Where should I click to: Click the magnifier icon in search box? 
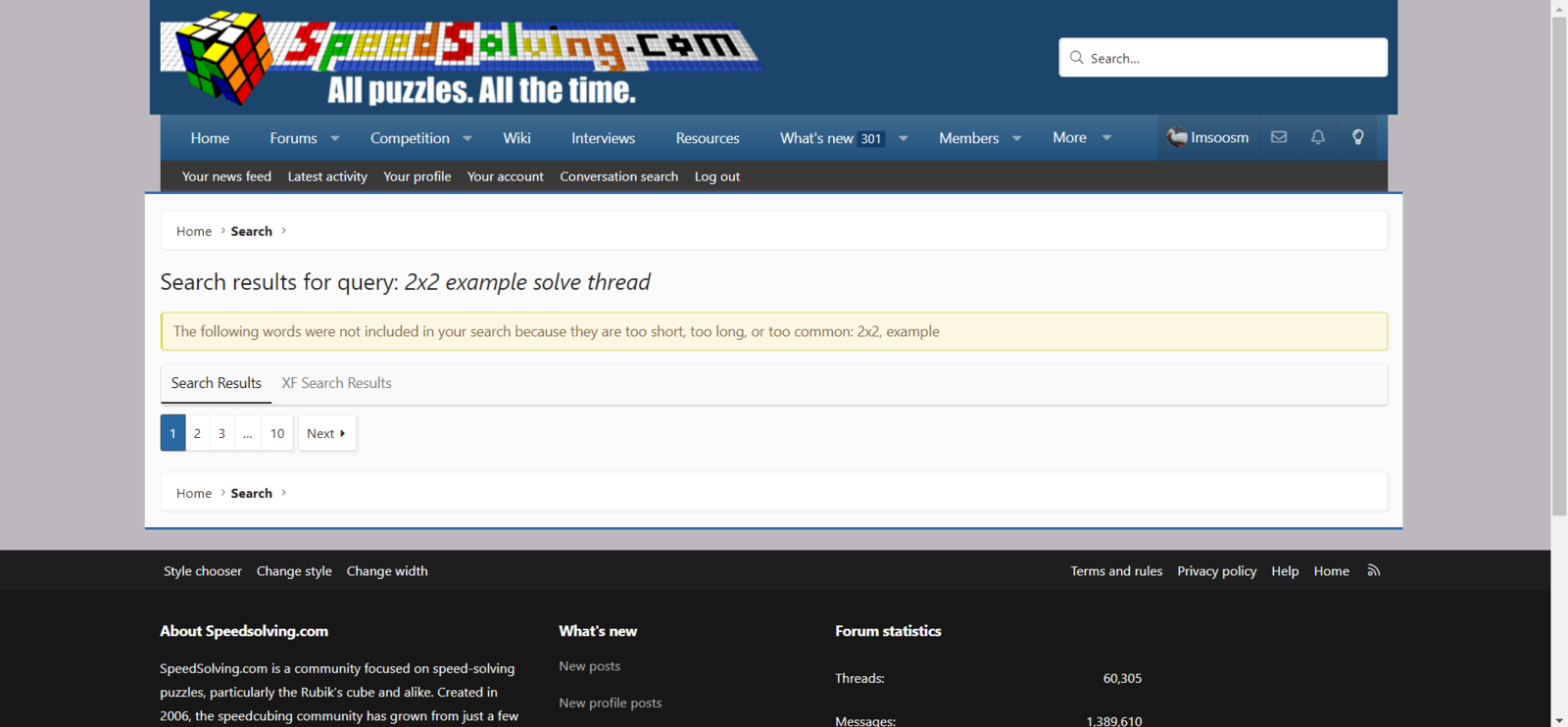coord(1077,58)
